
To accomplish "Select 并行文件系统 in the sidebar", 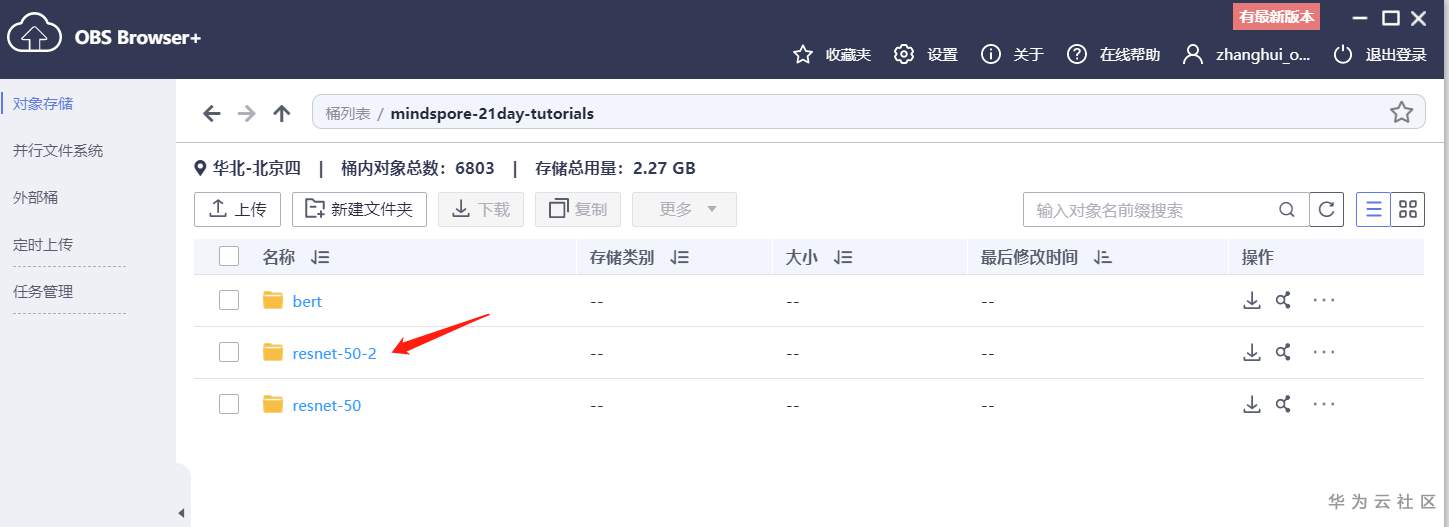I will tap(58, 151).
